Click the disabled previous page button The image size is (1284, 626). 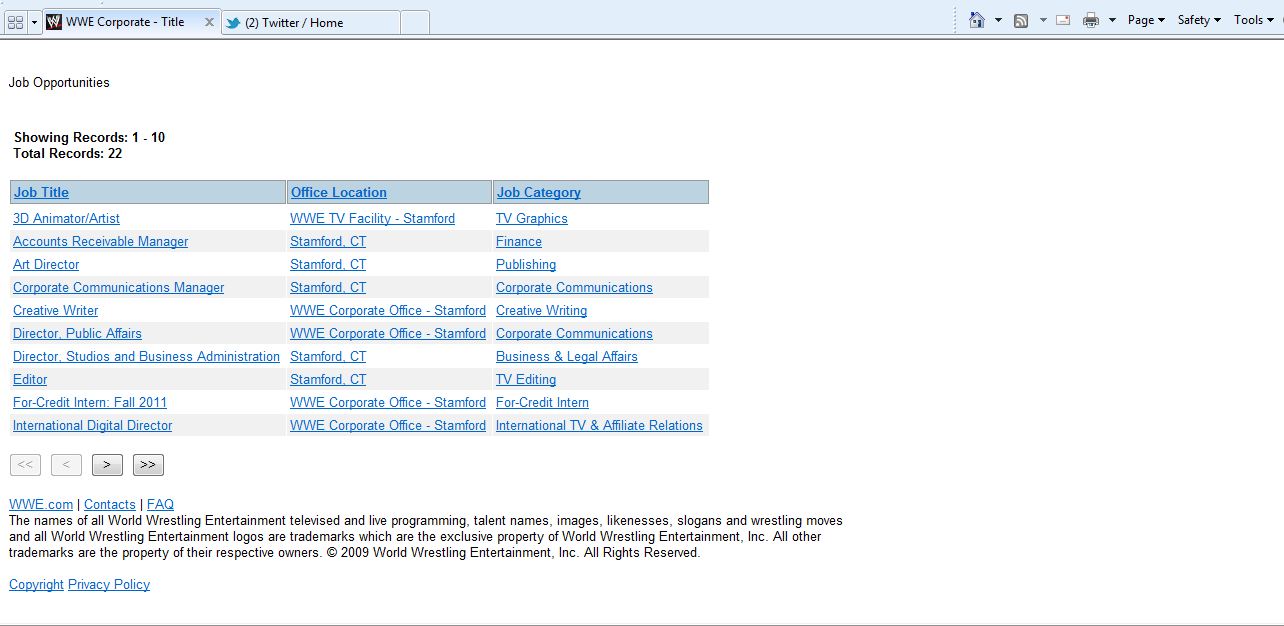pyautogui.click(x=66, y=465)
